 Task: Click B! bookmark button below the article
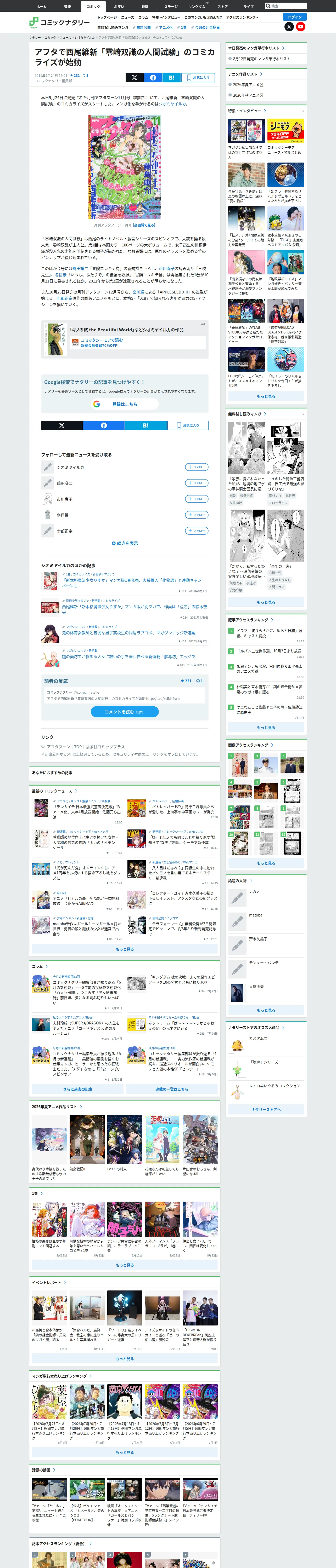pos(146,425)
